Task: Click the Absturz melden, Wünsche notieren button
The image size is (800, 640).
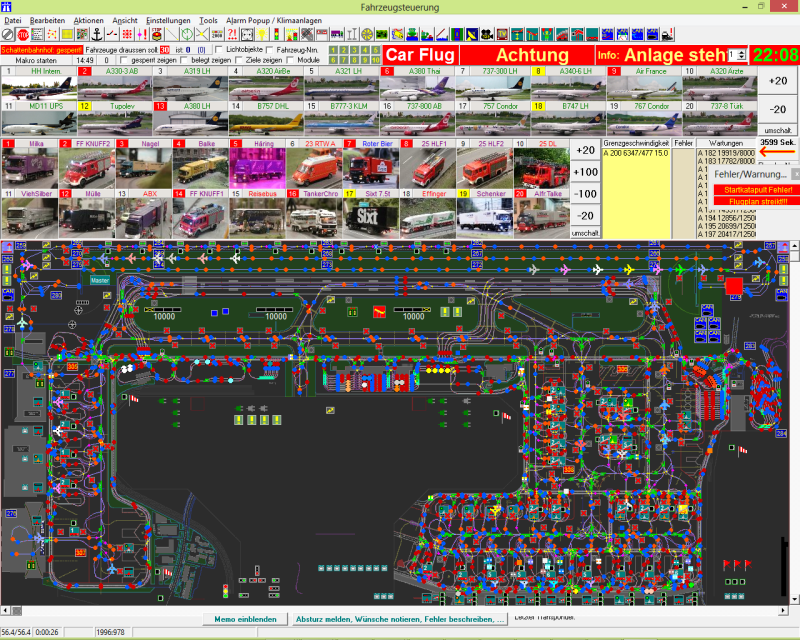Action: click(400, 619)
